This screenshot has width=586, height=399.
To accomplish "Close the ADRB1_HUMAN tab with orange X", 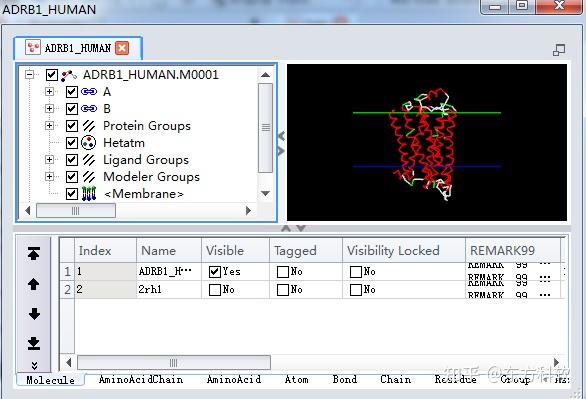I will coord(122,48).
